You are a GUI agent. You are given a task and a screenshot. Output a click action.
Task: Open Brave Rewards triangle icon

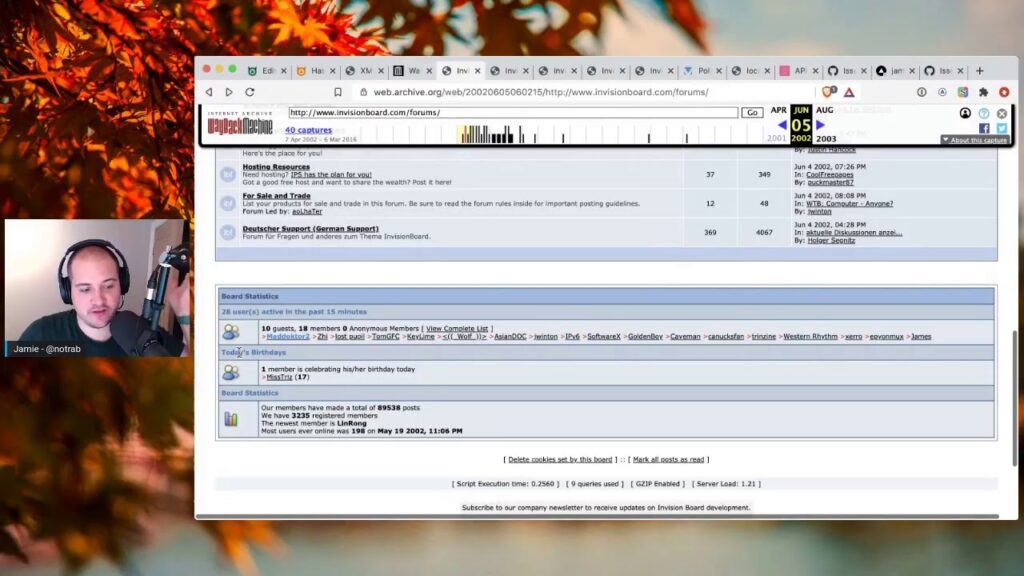[x=849, y=92]
